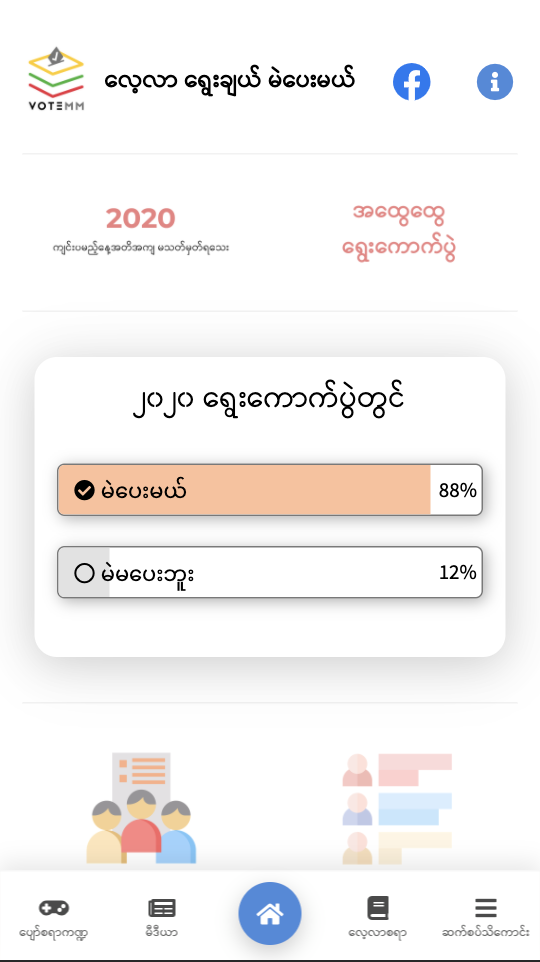The height and width of the screenshot is (962, 540).
Task: Click the 12% poll result bar
Action: [x=270, y=572]
